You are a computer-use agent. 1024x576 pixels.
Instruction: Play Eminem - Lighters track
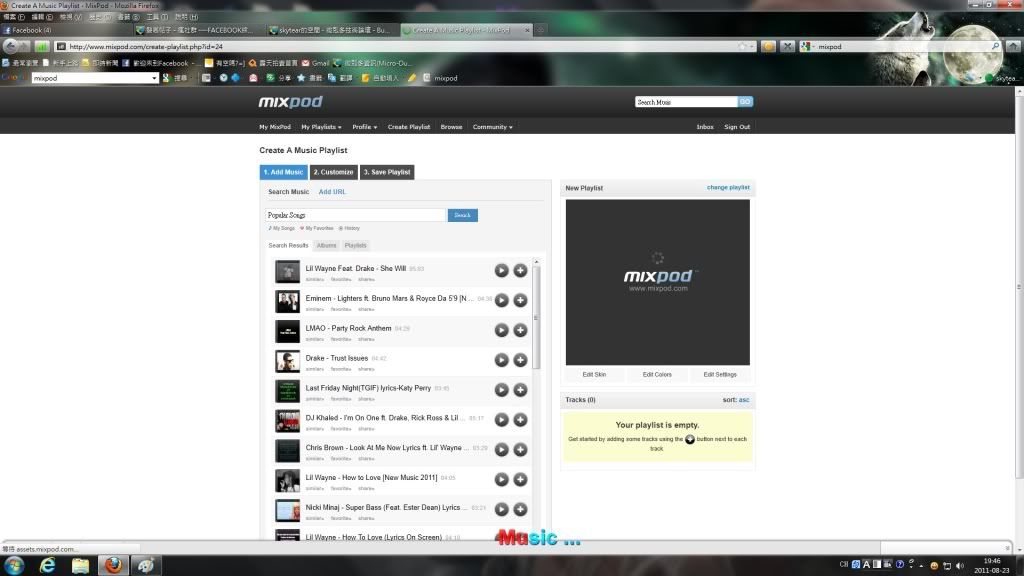click(501, 300)
